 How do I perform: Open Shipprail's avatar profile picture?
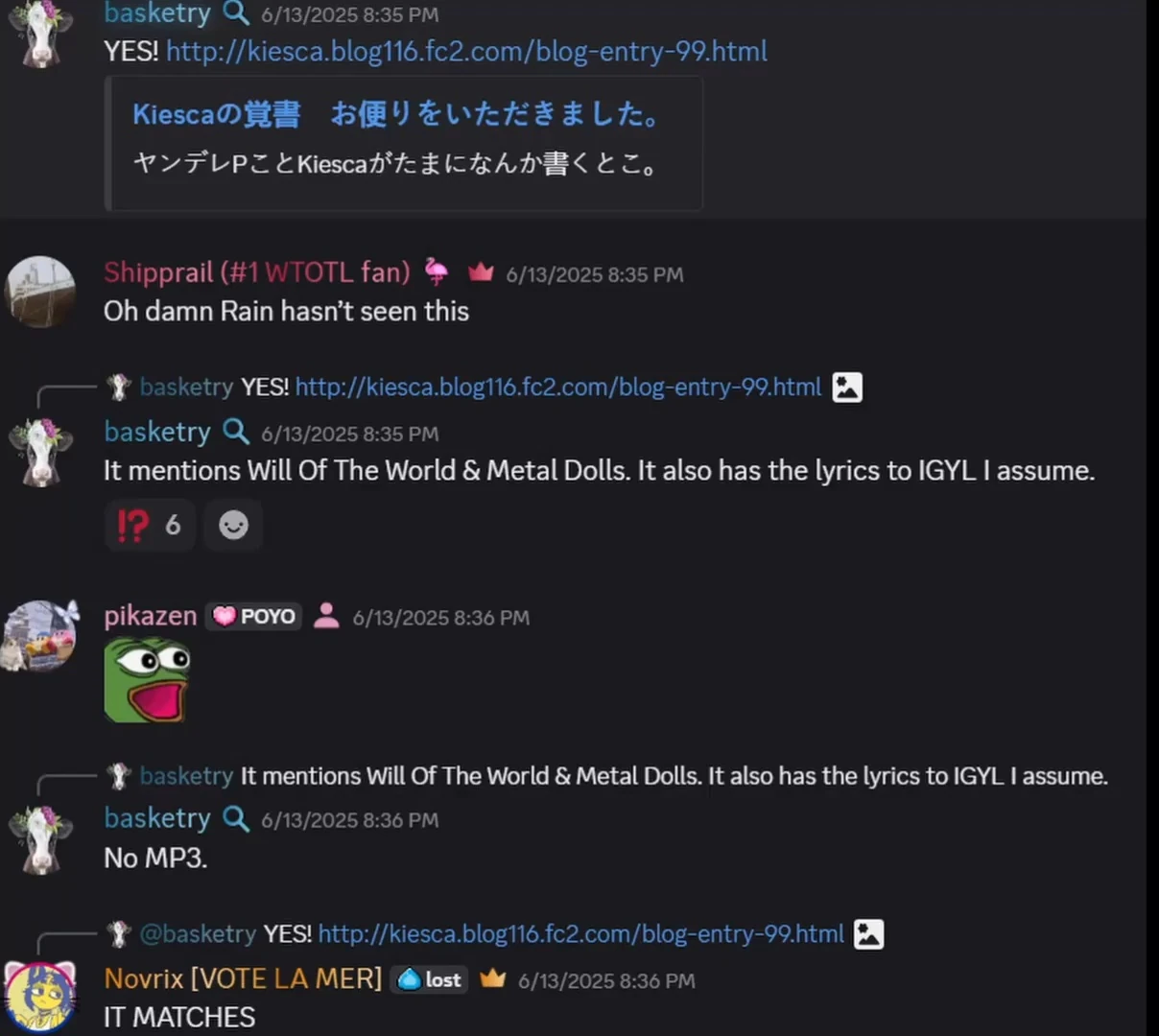point(40,292)
